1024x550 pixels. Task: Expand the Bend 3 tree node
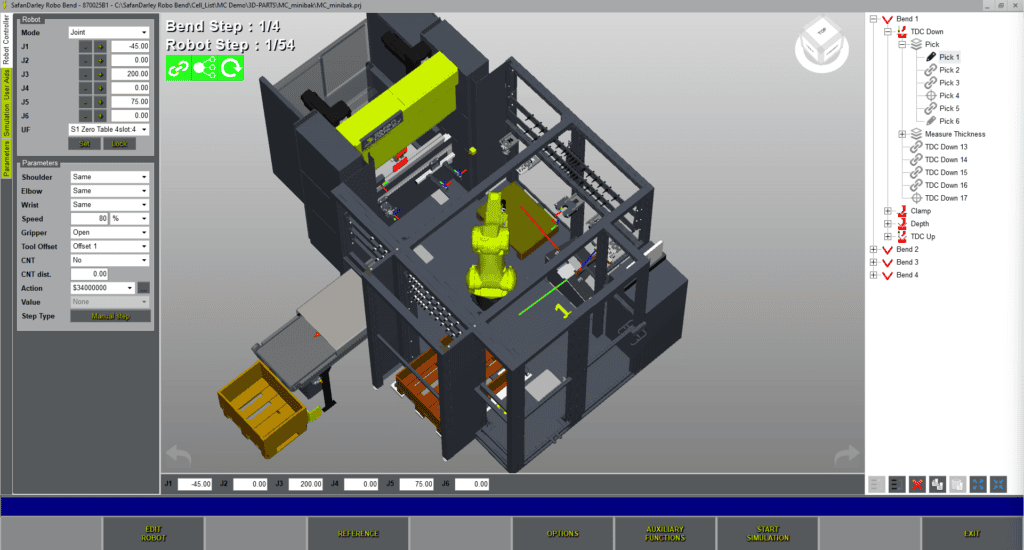(874, 262)
